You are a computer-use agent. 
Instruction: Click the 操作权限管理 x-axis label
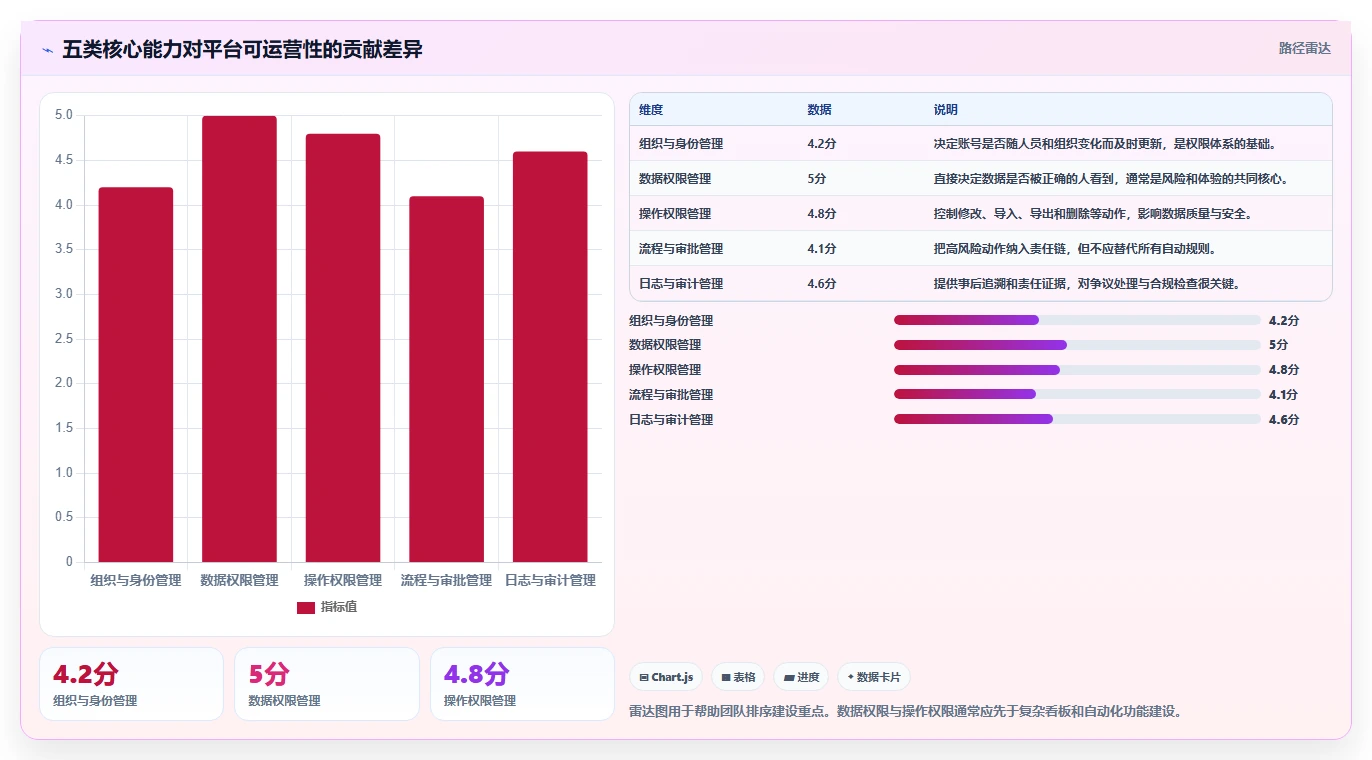click(343, 580)
